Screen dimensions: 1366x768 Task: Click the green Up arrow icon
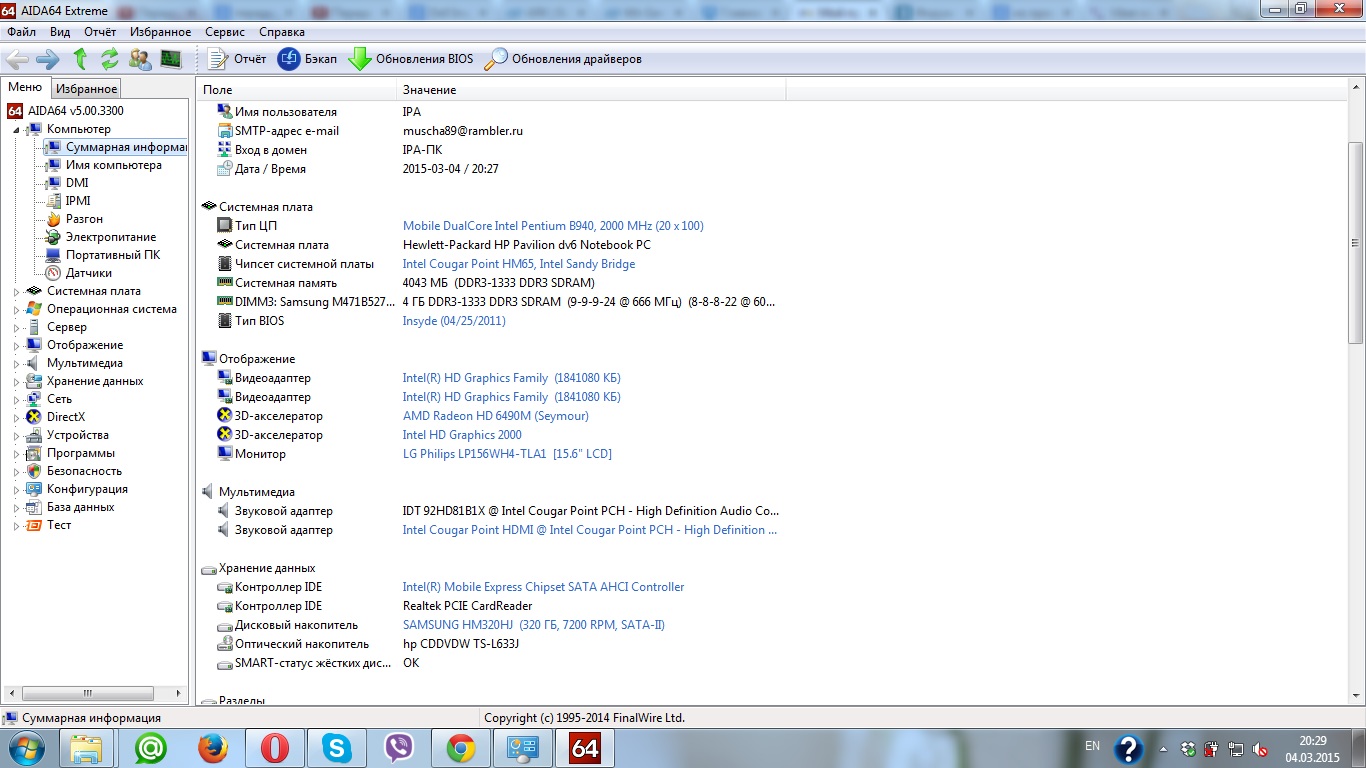80,59
